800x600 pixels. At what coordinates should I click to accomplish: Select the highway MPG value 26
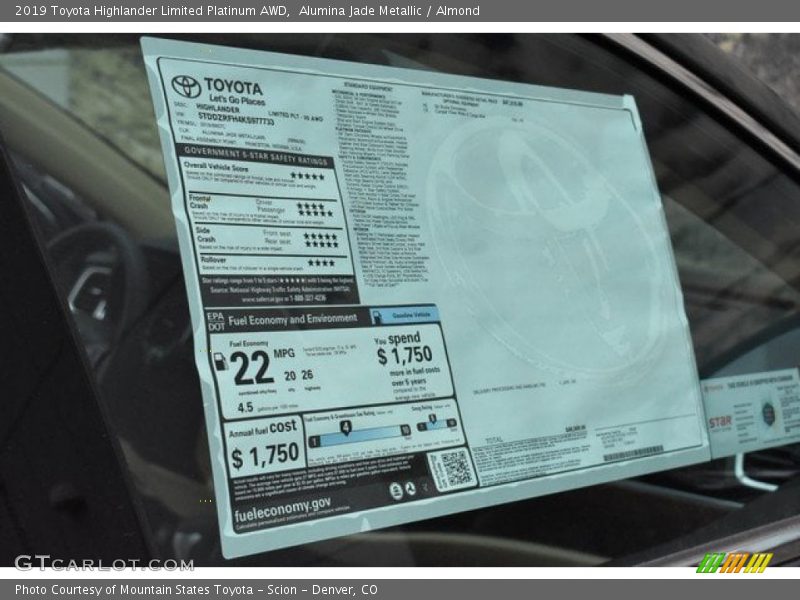pos(307,375)
